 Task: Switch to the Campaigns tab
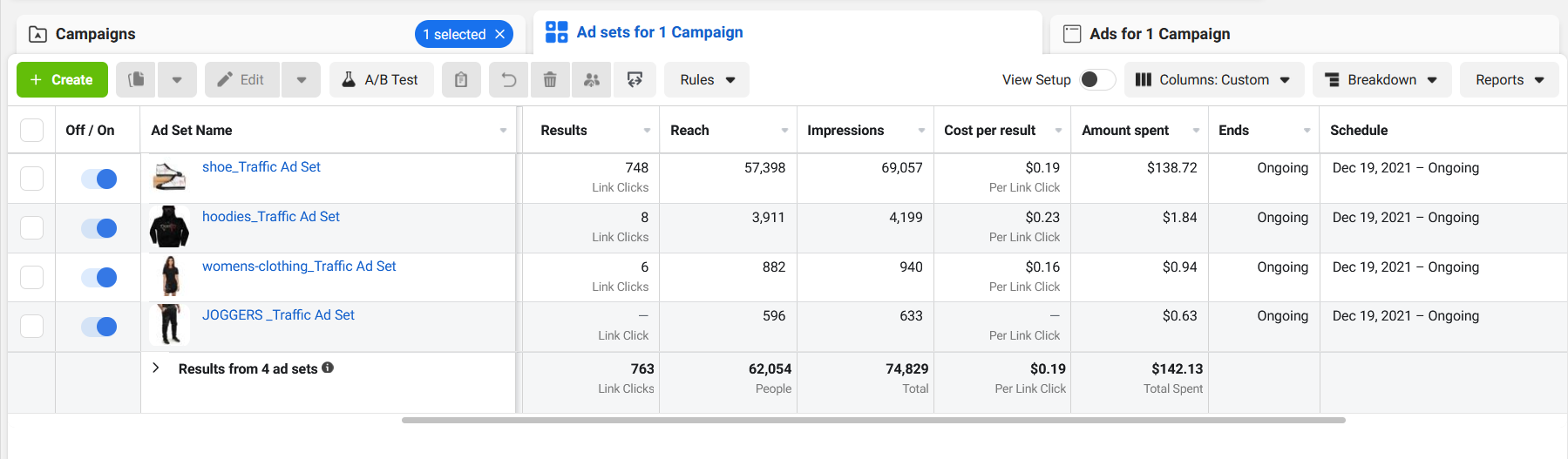click(x=96, y=34)
